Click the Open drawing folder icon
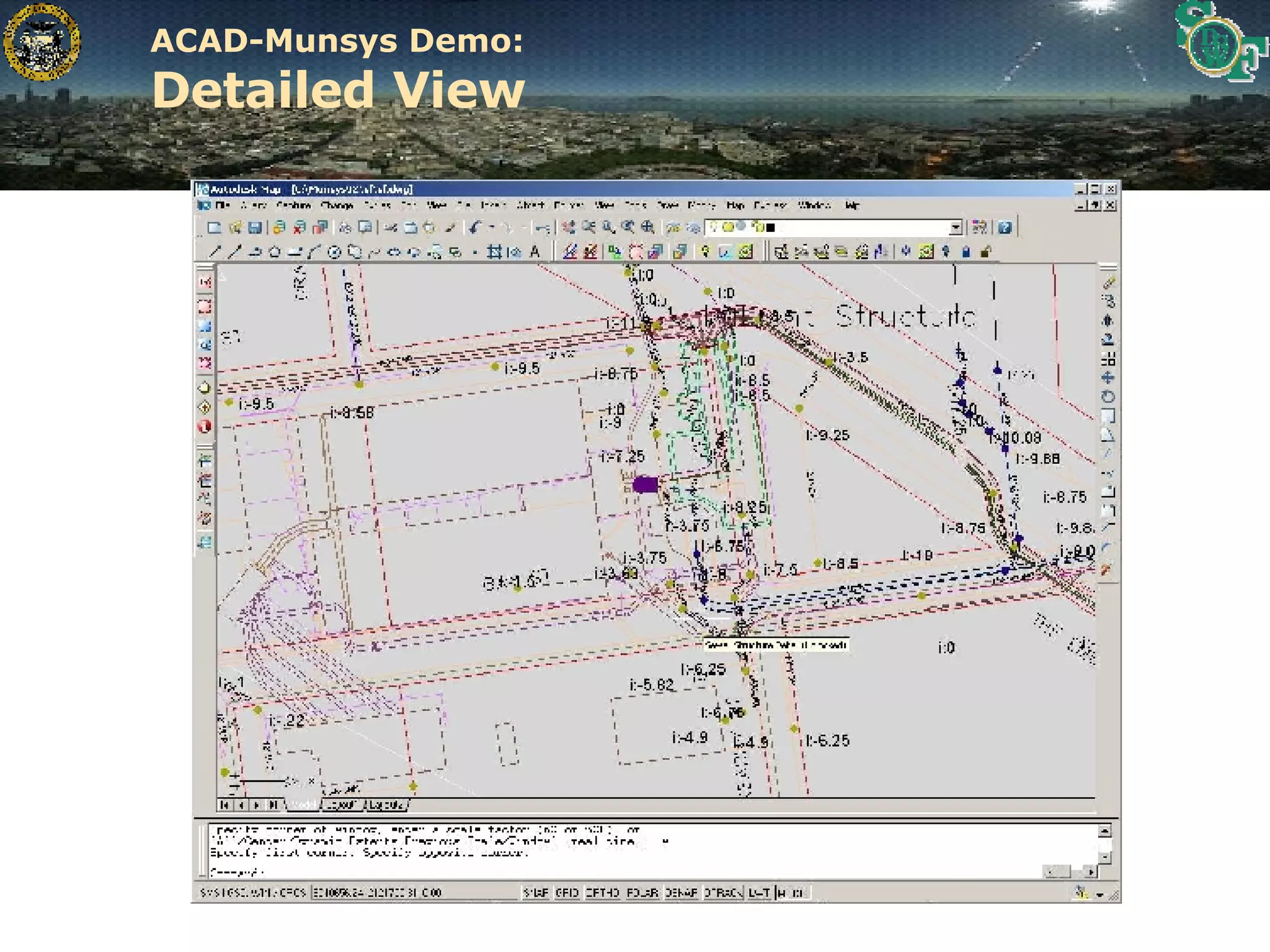This screenshot has height=952, width=1270. point(234,227)
